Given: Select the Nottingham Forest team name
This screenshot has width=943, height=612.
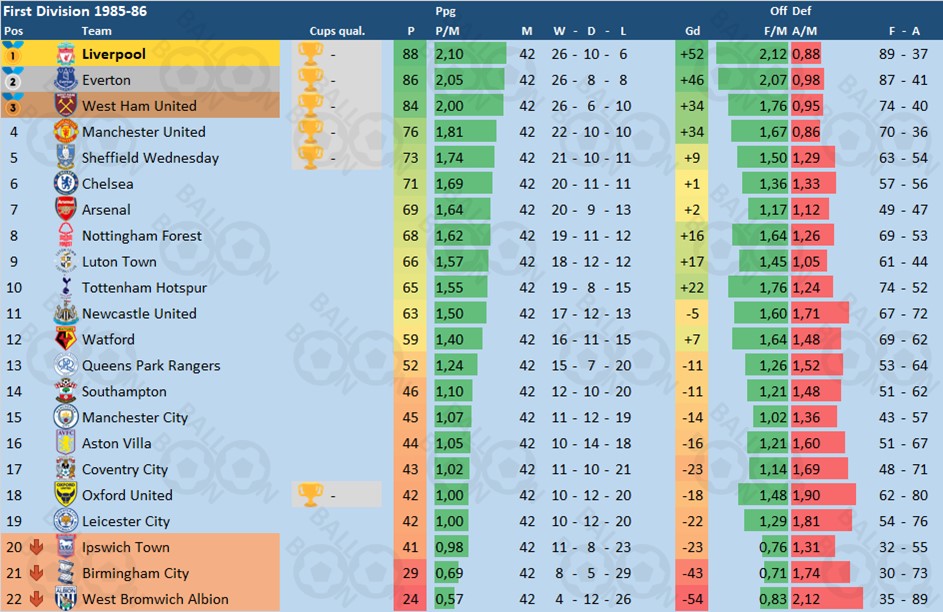Looking at the screenshot, I should (142, 236).
